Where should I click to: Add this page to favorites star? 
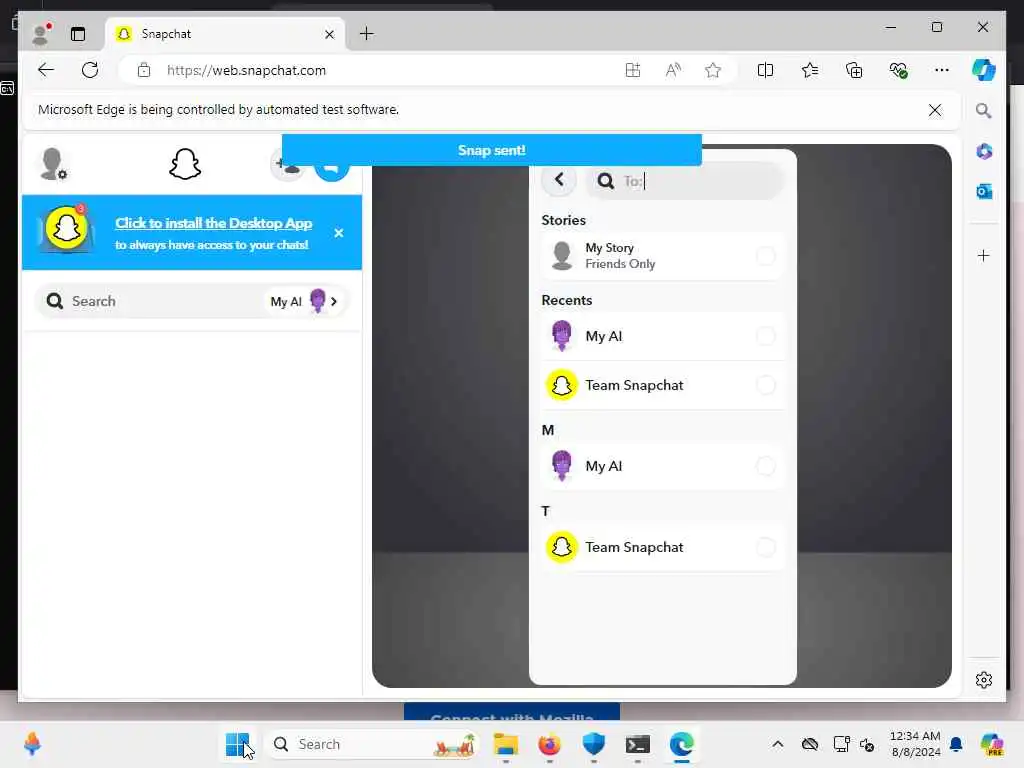tap(713, 70)
